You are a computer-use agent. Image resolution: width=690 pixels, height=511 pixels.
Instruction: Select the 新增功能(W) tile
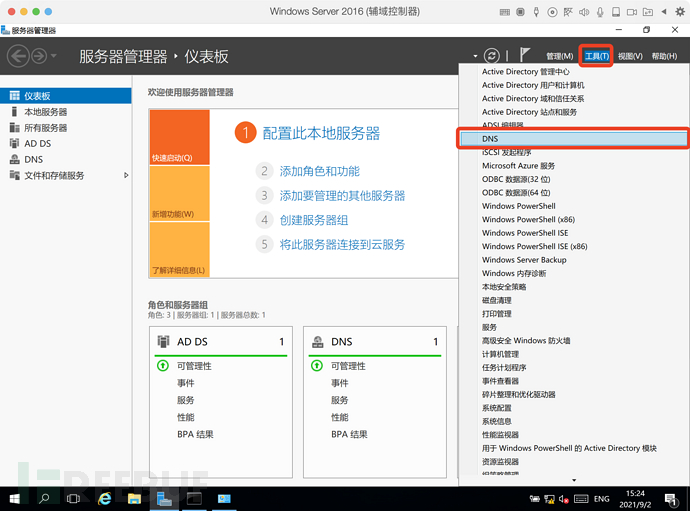pyautogui.click(x=180, y=194)
